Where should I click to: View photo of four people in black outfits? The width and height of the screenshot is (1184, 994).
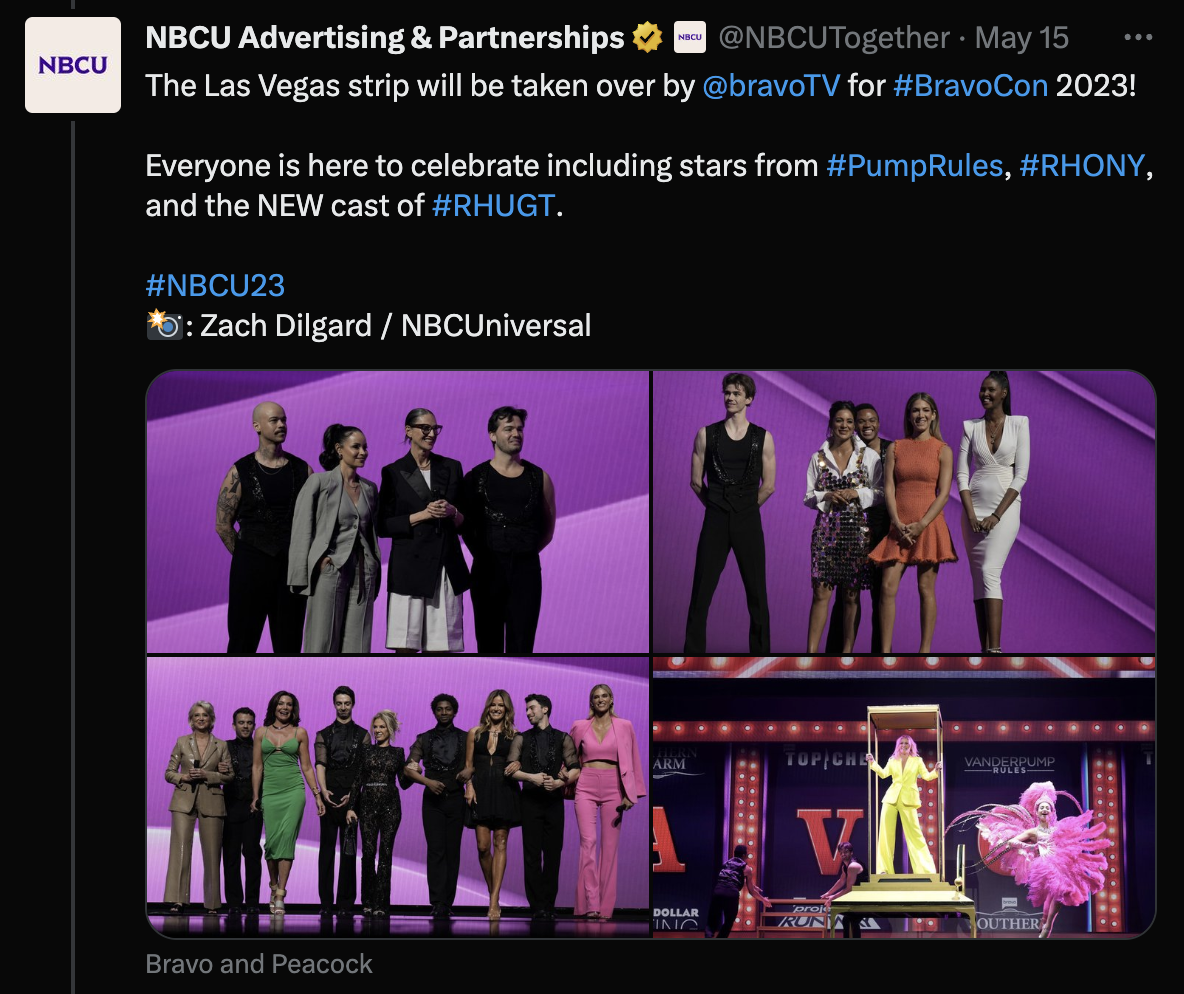pos(397,511)
